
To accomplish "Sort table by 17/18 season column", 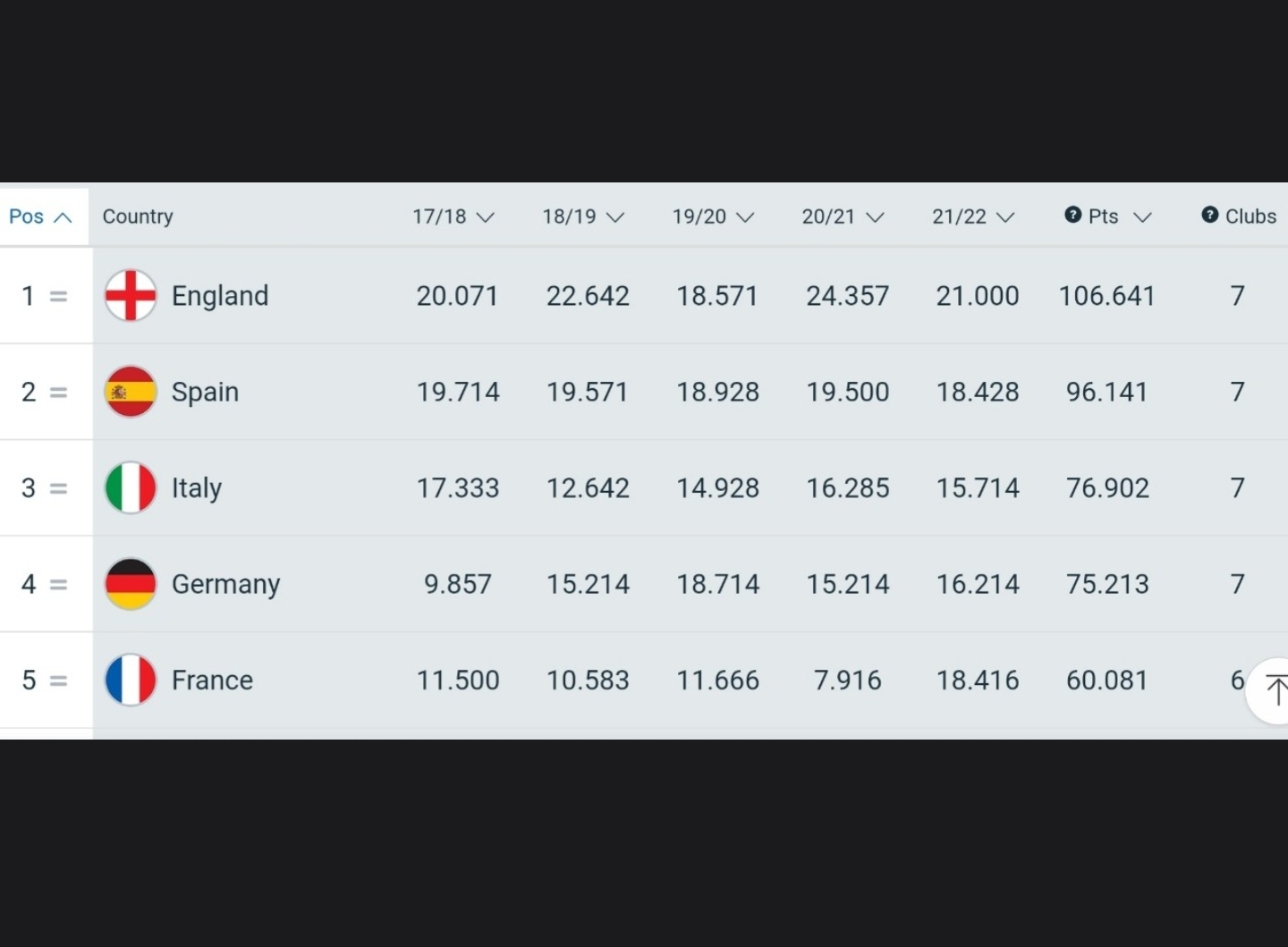I will coord(453,217).
